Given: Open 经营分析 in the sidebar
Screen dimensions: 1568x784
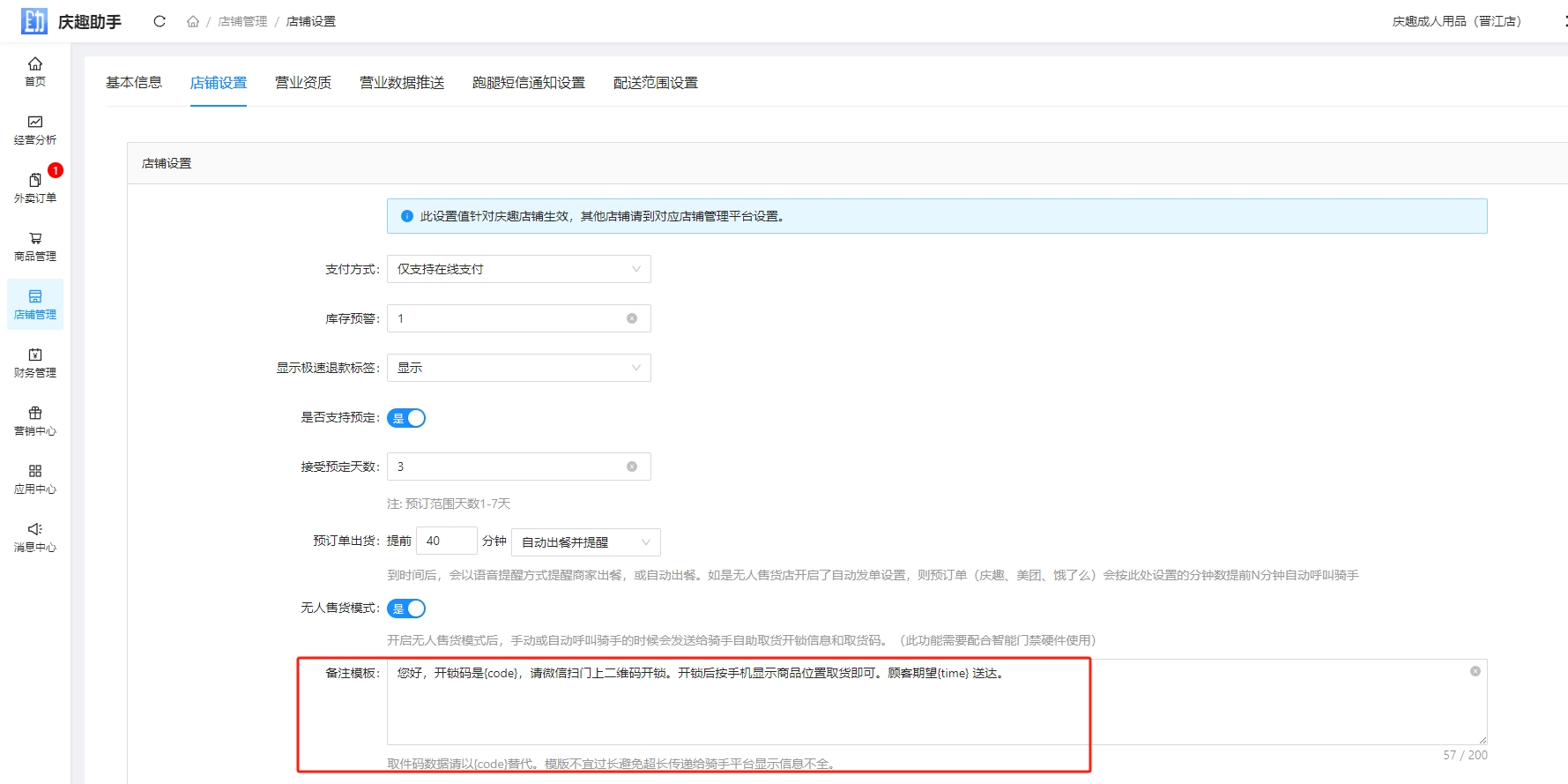Looking at the screenshot, I should point(35,129).
